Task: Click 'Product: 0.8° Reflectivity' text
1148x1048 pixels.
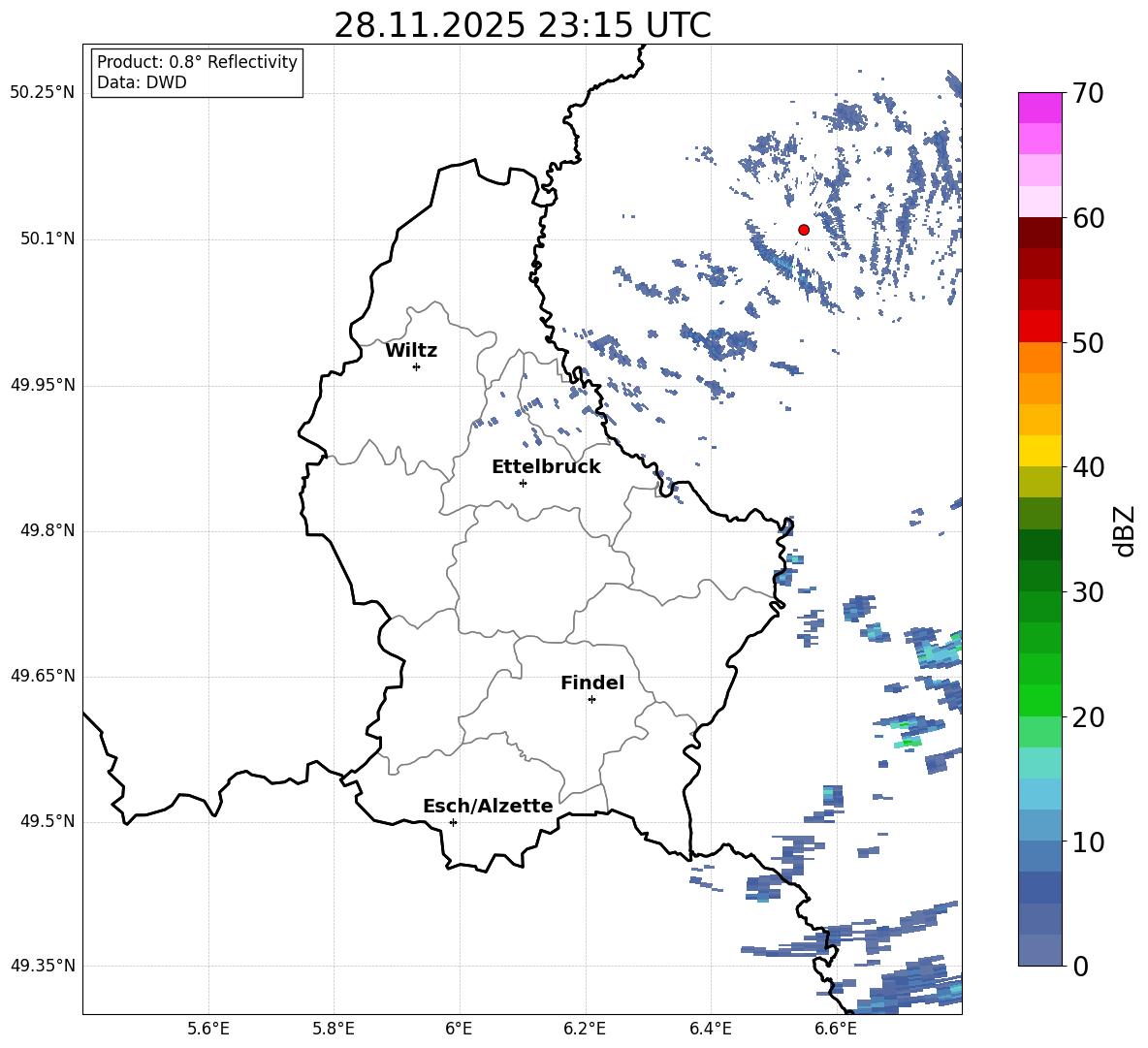Action: coord(197,62)
